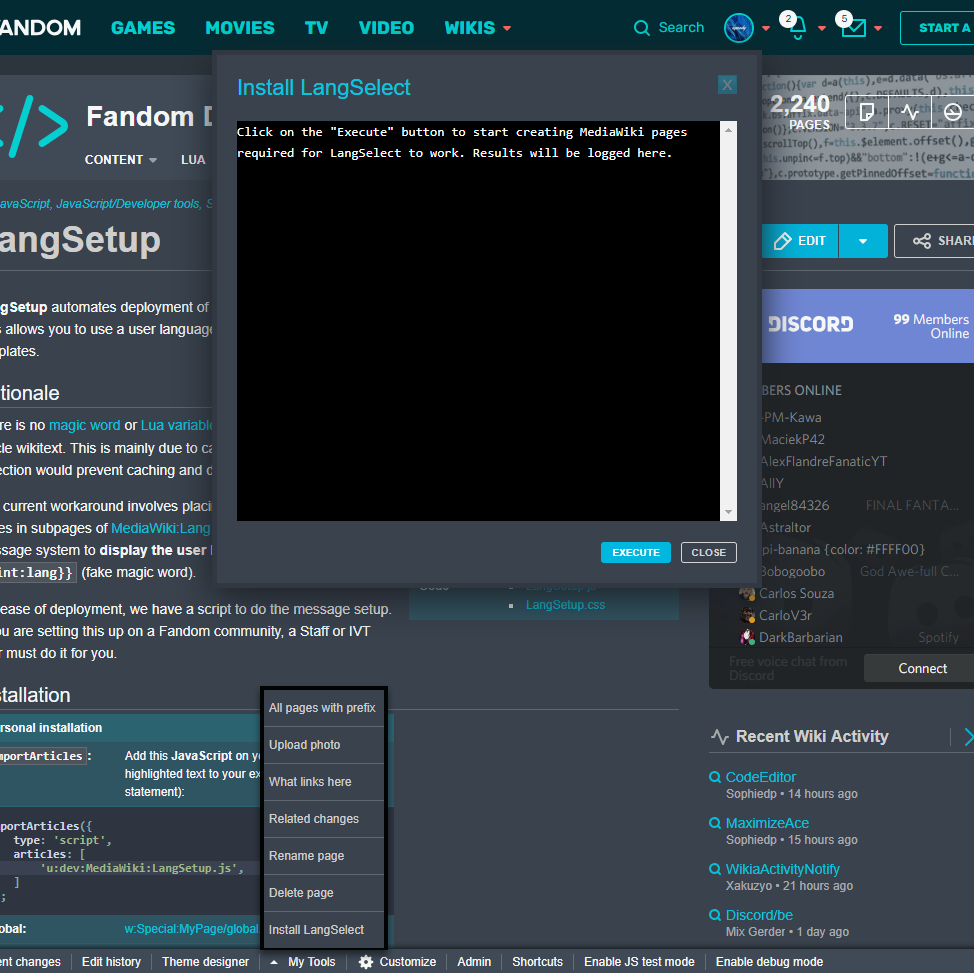Open CodeEditor recent activity link
Viewport: 974px width, 973px height.
760,777
